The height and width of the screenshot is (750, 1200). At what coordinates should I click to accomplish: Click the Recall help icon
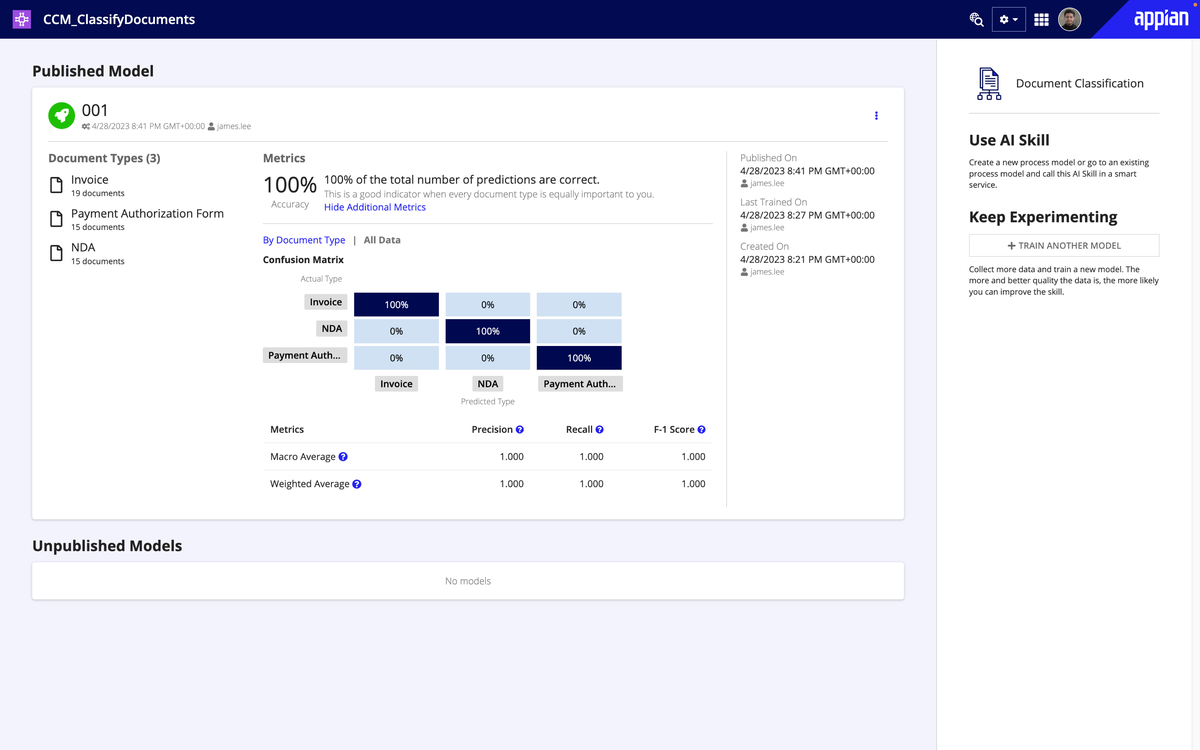pyautogui.click(x=599, y=430)
